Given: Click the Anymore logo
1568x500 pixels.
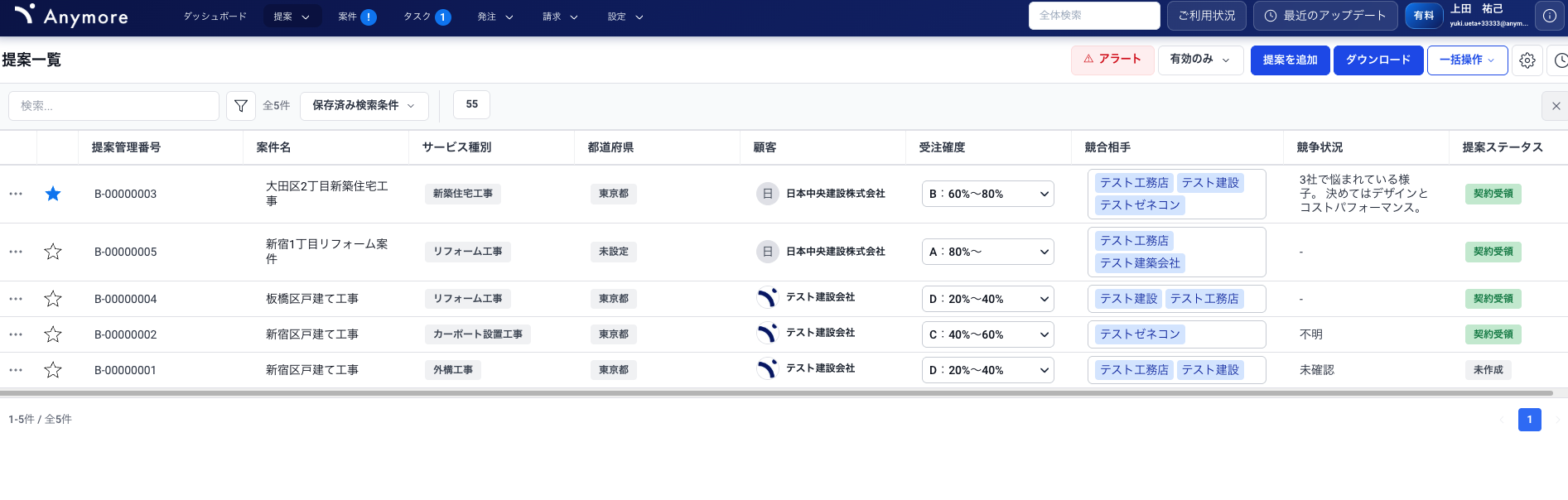Looking at the screenshot, I should click(71, 16).
